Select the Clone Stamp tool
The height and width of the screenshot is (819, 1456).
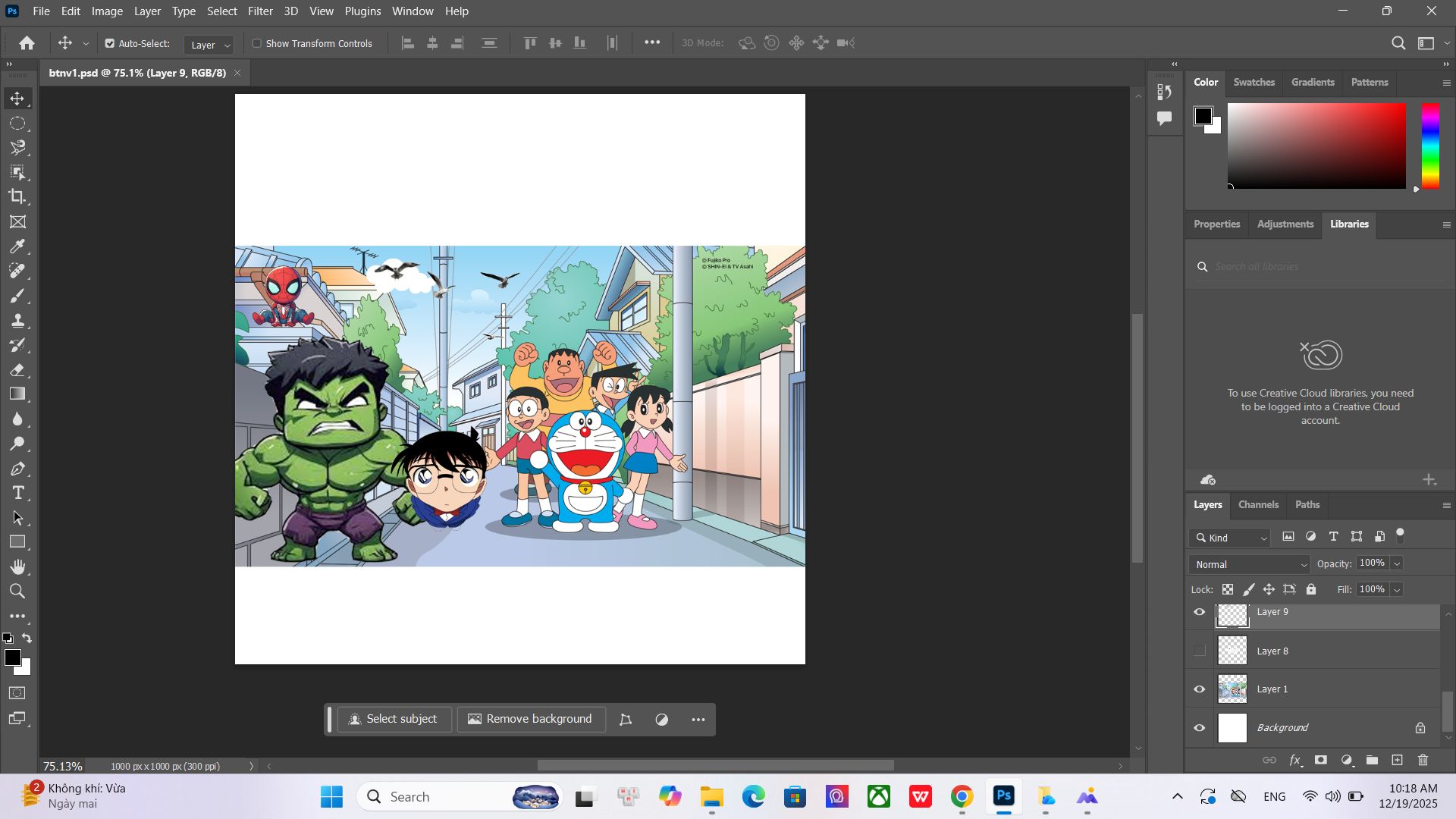[17, 320]
